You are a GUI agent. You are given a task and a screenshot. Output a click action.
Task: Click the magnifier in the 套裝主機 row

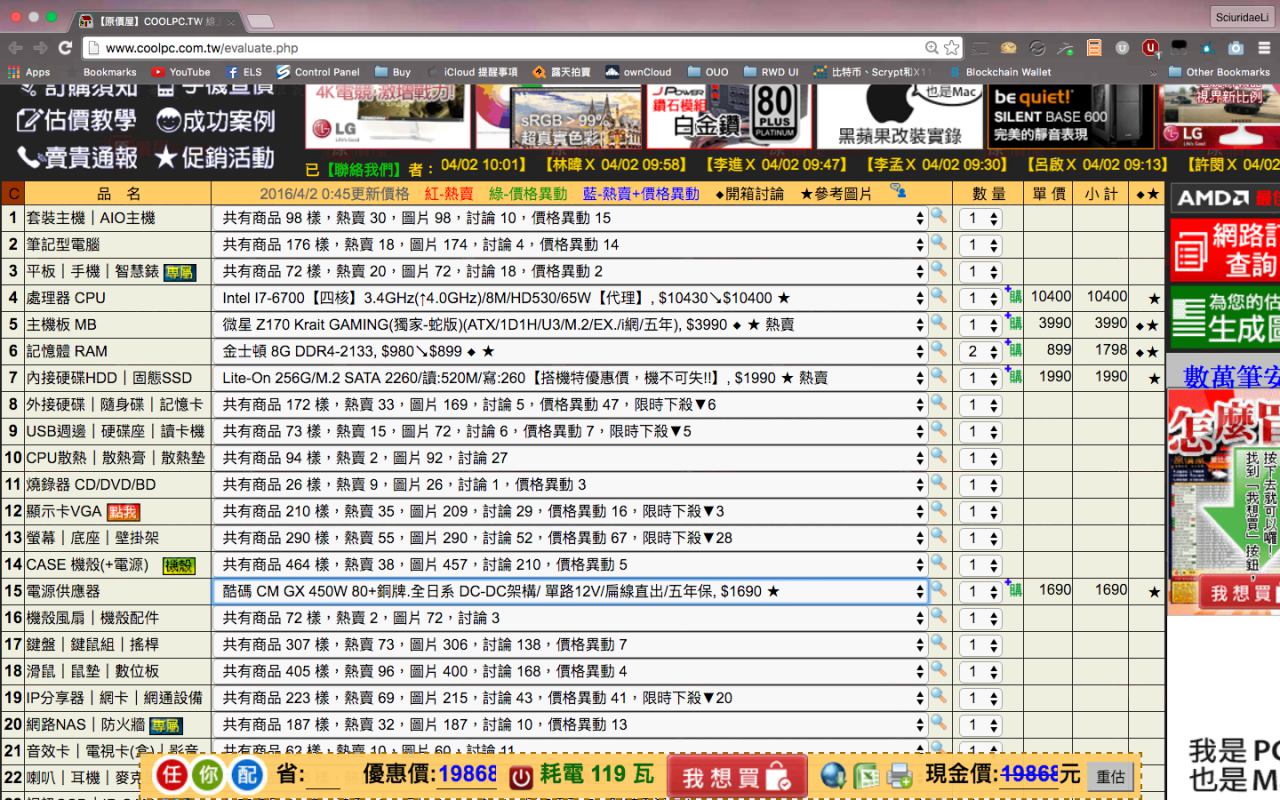pos(938,216)
